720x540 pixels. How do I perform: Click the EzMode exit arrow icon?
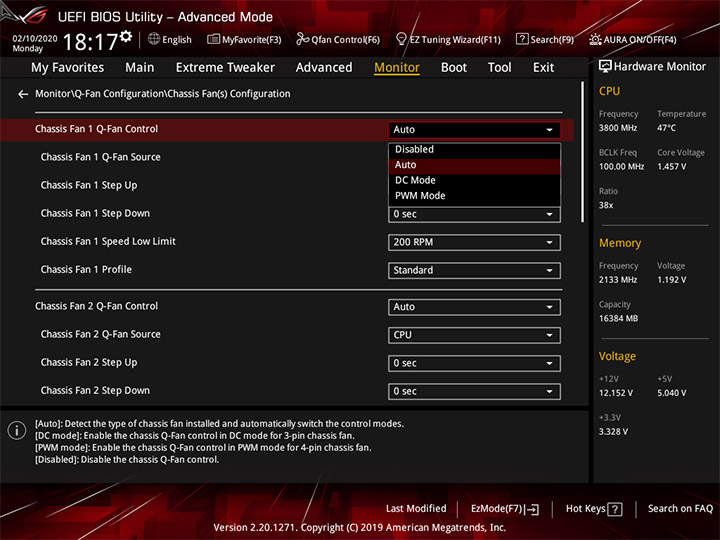533,509
